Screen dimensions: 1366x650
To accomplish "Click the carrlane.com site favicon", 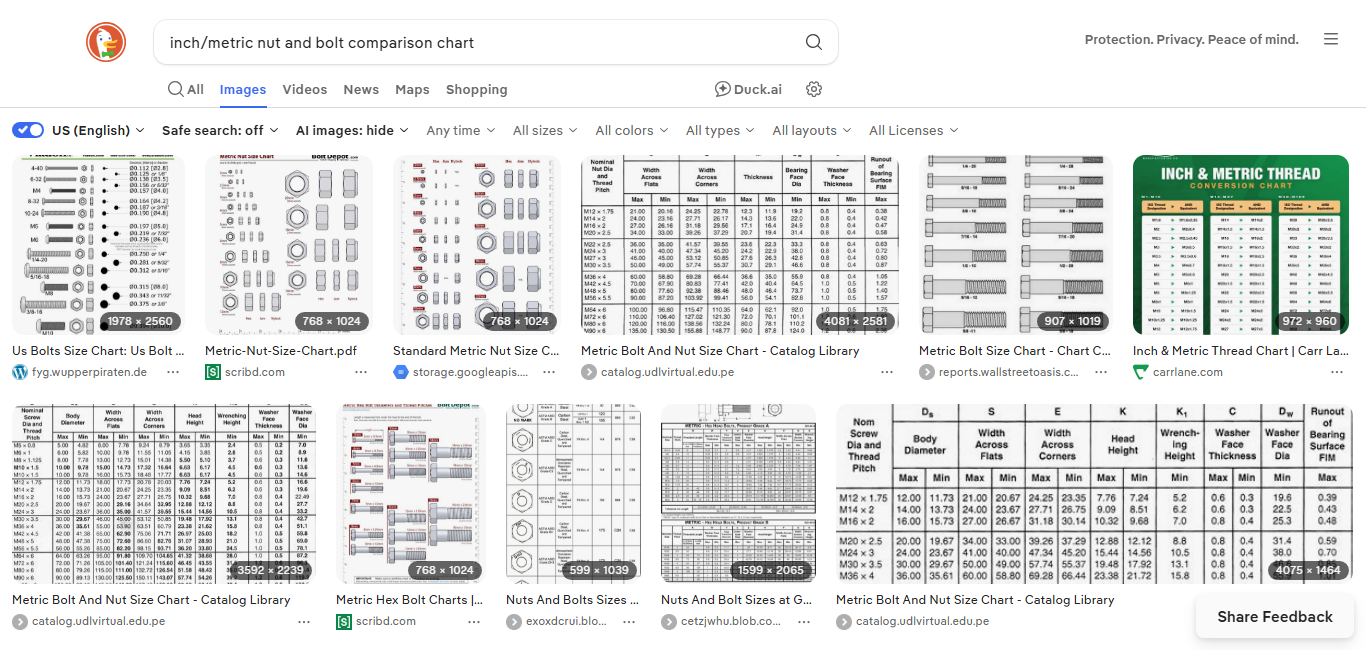I will pos(1141,372).
